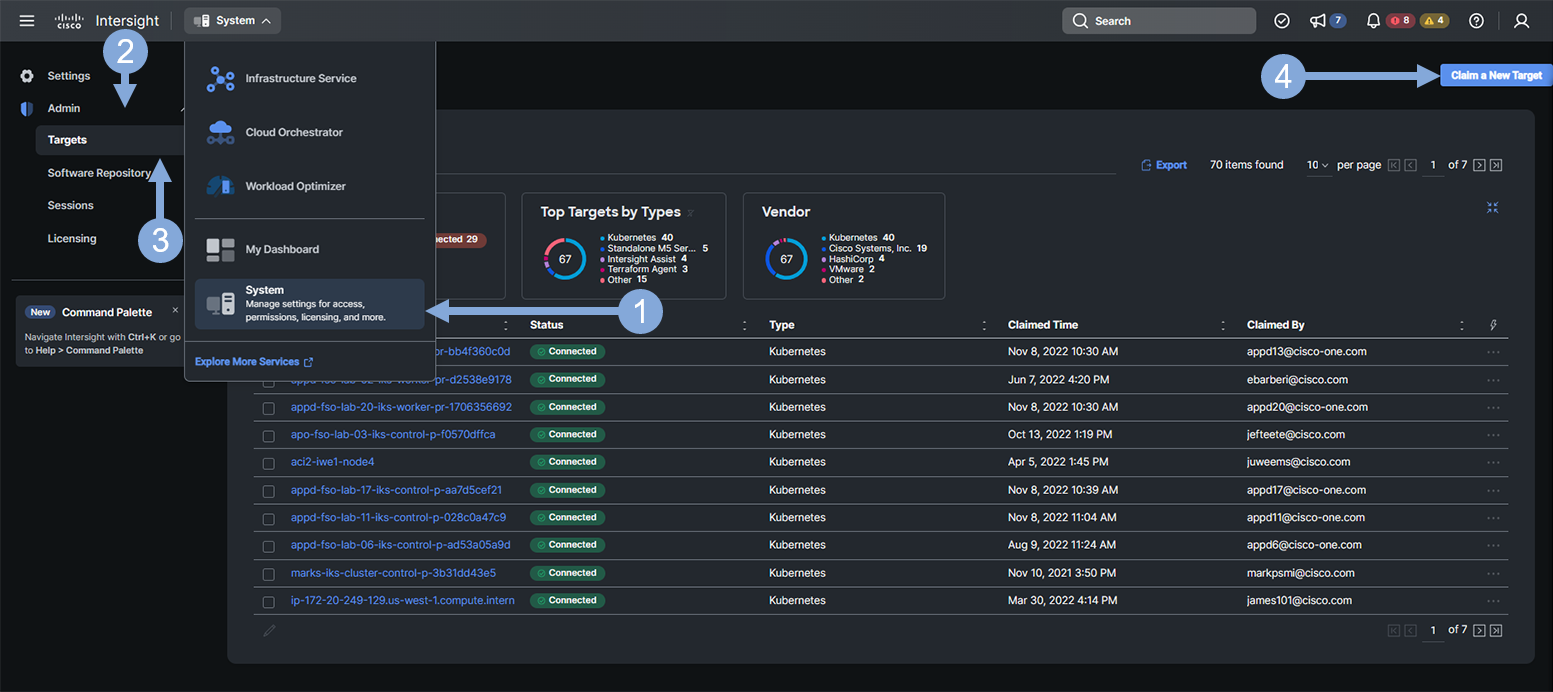Open the aci2-iwe1-node4 target link
Image resolution: width=1553 pixels, height=692 pixels.
click(x=333, y=462)
